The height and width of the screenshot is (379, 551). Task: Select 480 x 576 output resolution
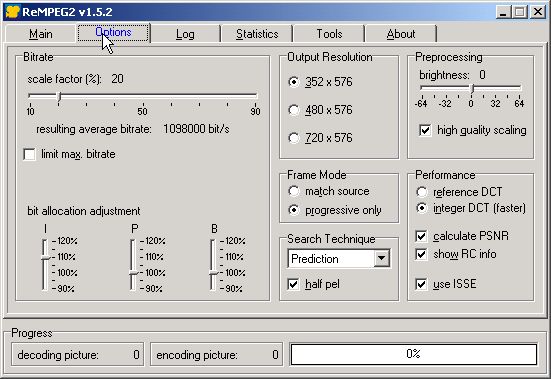coord(294,110)
